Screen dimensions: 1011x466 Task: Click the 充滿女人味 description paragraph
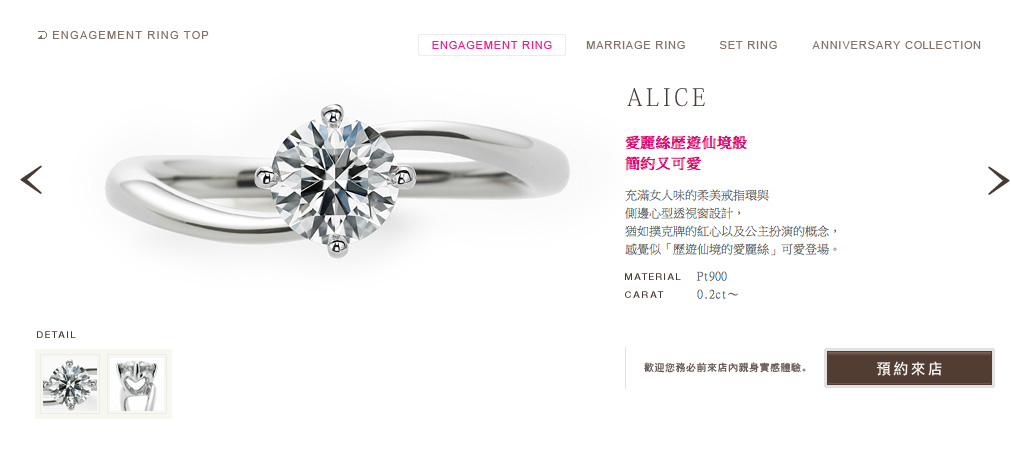(732, 222)
